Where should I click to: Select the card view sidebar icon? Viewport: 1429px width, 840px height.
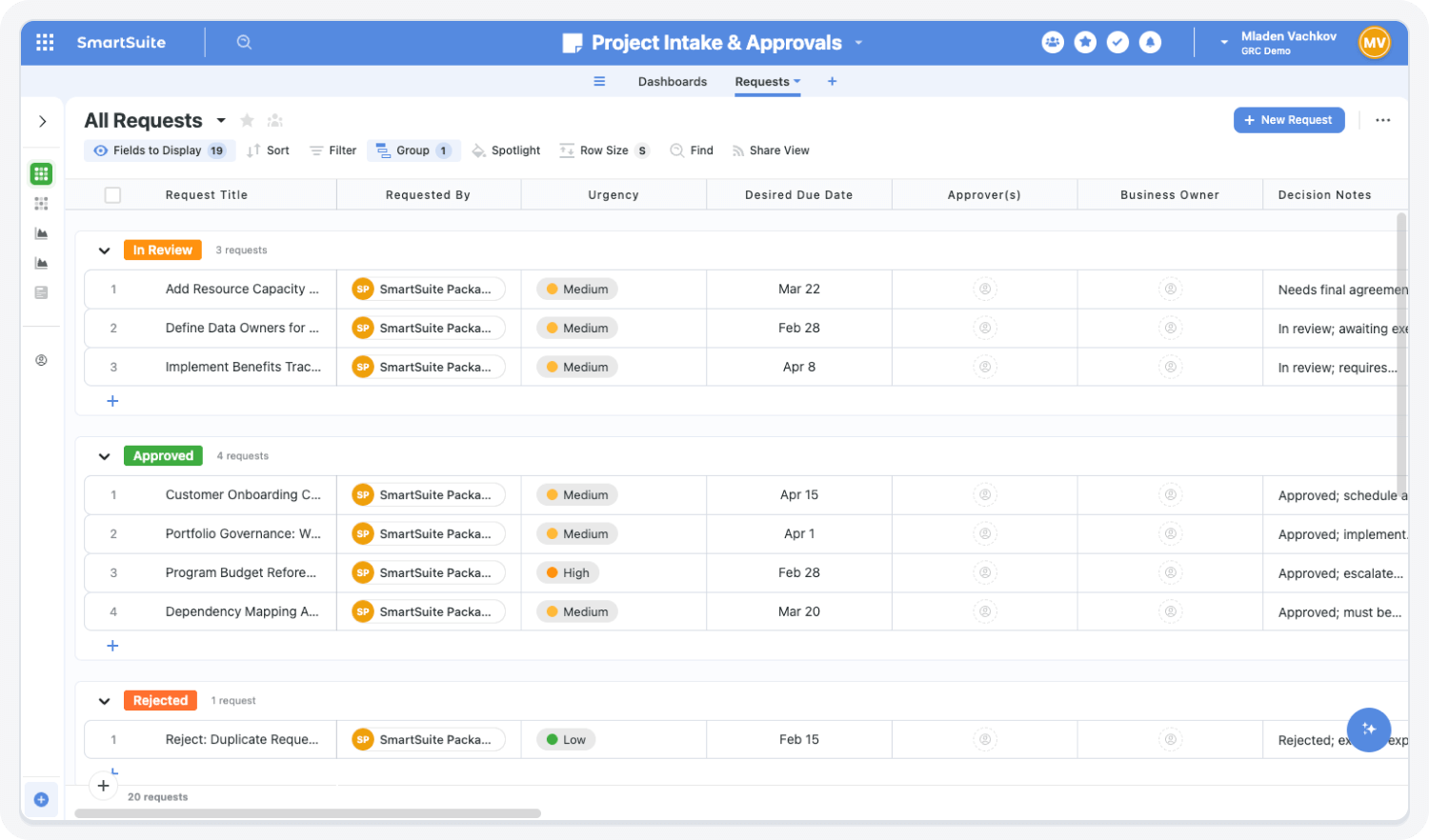tap(41, 204)
